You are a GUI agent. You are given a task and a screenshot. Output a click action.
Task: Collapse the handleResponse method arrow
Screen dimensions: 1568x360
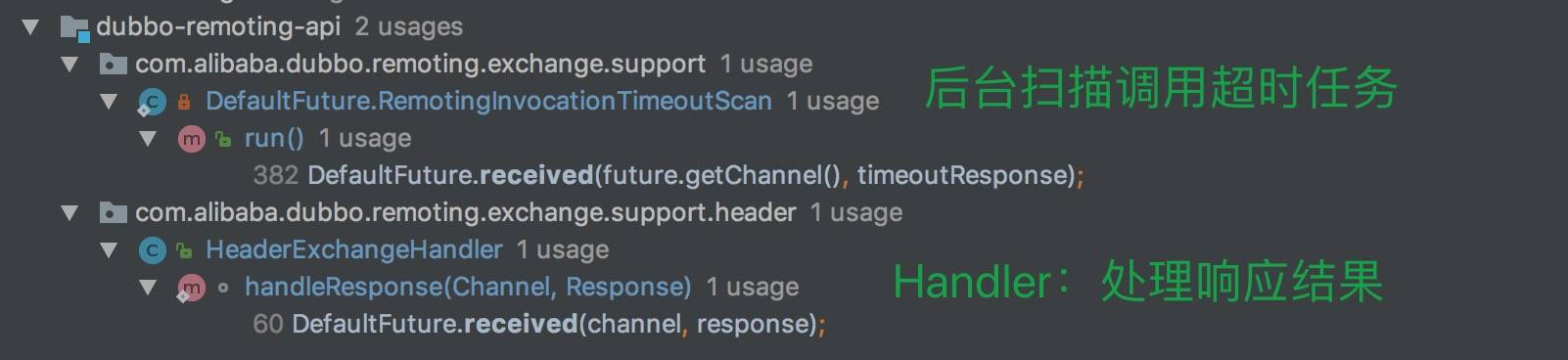148,287
